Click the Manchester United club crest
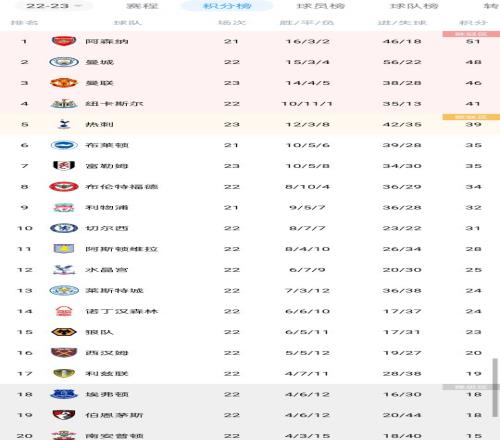This screenshot has width=500, height=440. point(64,83)
